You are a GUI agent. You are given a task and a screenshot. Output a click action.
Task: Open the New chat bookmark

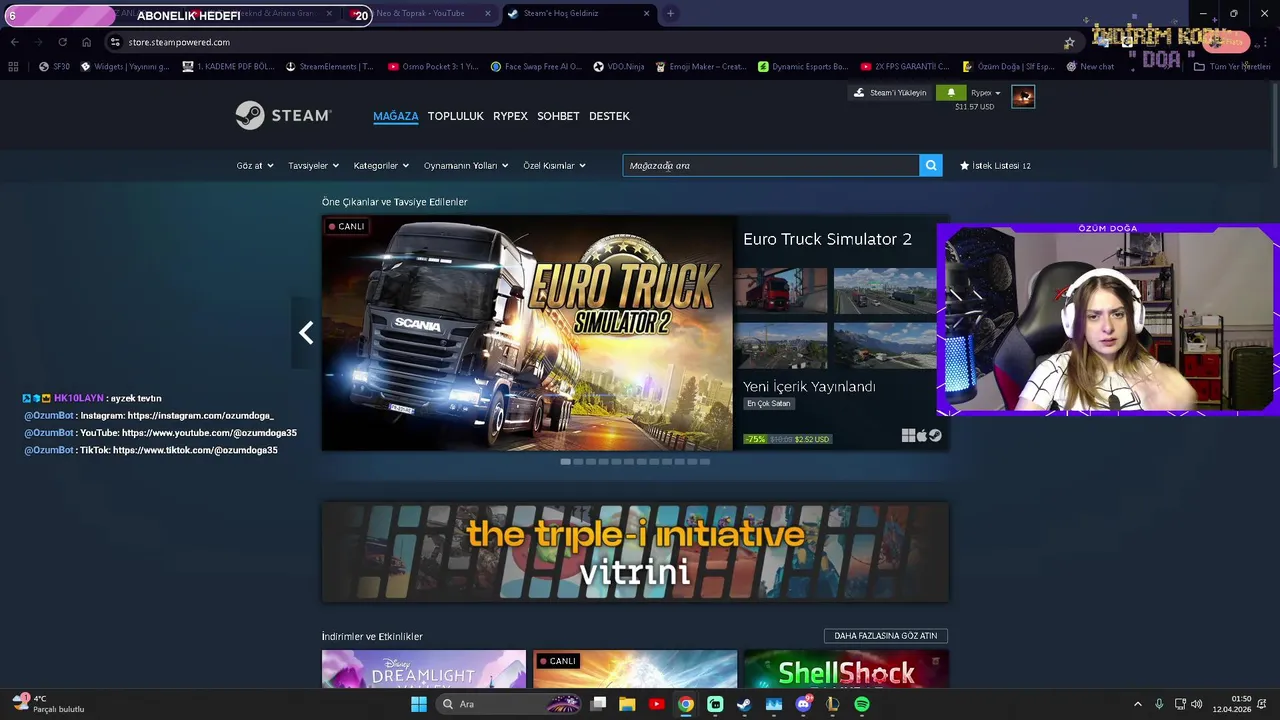coord(1090,67)
